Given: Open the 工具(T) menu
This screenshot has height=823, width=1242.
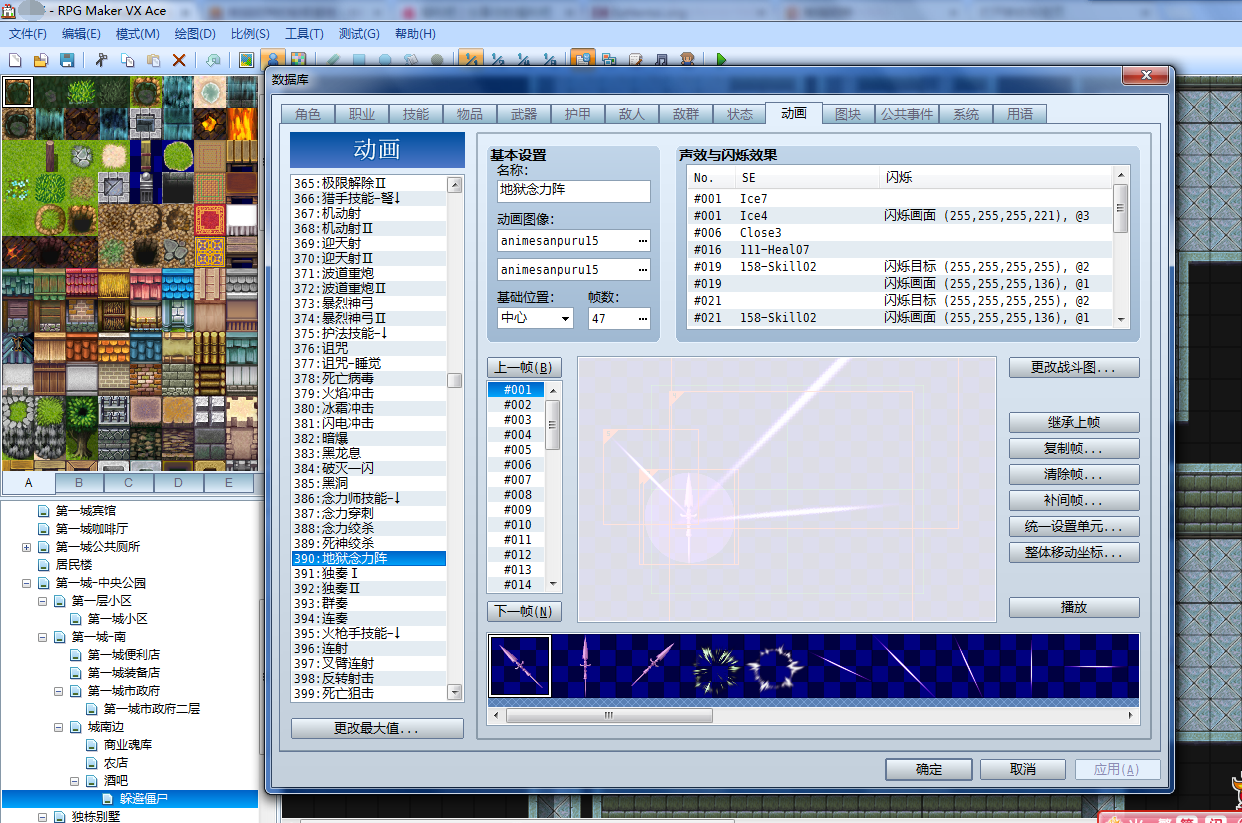Looking at the screenshot, I should point(304,33).
